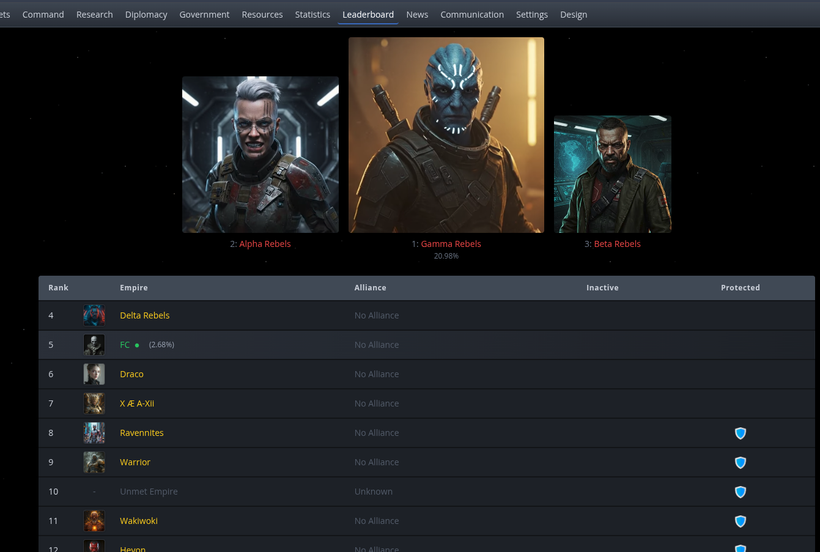Viewport: 820px width, 552px height.
Task: Open the Design tab
Action: [574, 15]
